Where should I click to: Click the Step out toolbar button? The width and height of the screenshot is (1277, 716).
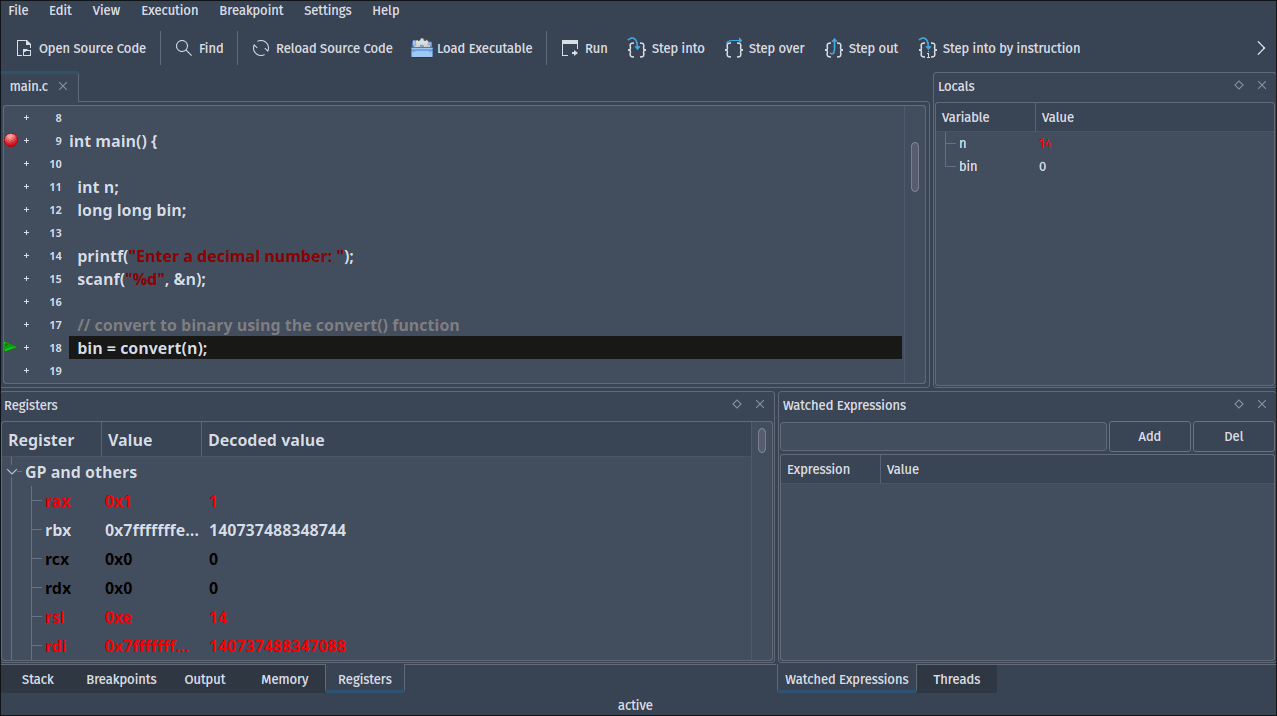click(x=862, y=48)
